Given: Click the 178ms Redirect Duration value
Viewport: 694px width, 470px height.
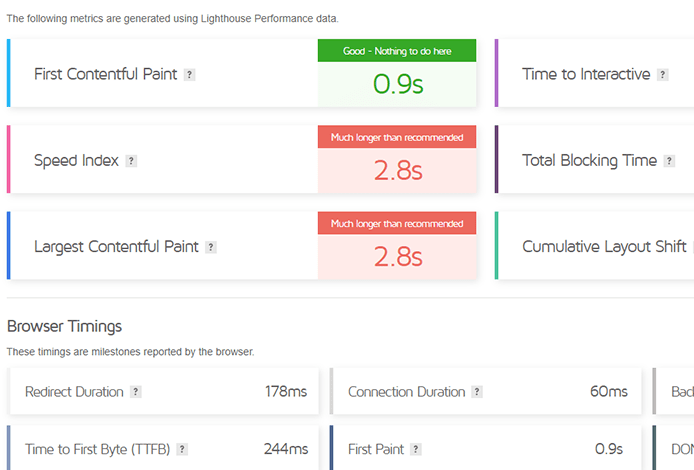Looking at the screenshot, I should [x=286, y=391].
